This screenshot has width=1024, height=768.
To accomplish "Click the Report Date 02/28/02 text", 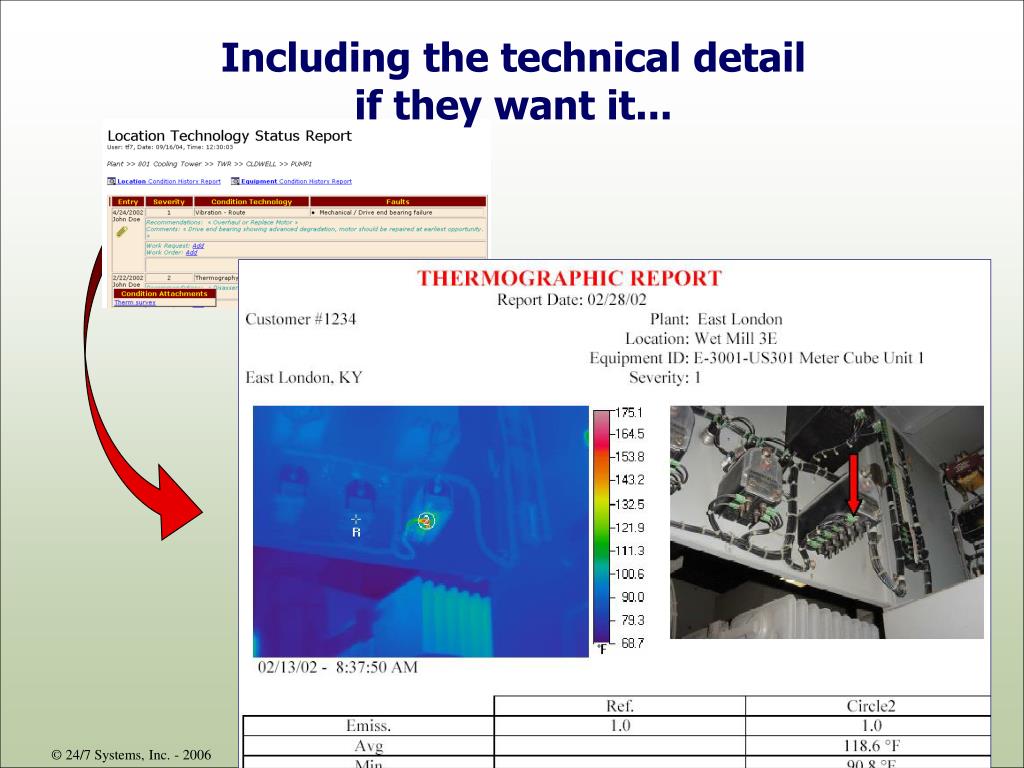I will 571,300.
